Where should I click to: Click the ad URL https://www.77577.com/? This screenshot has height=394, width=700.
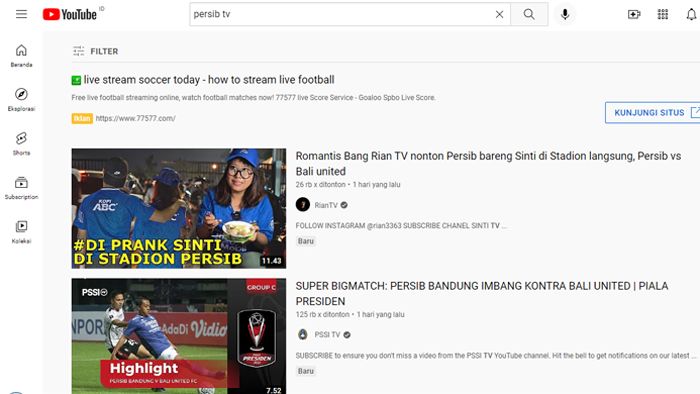click(x=135, y=118)
